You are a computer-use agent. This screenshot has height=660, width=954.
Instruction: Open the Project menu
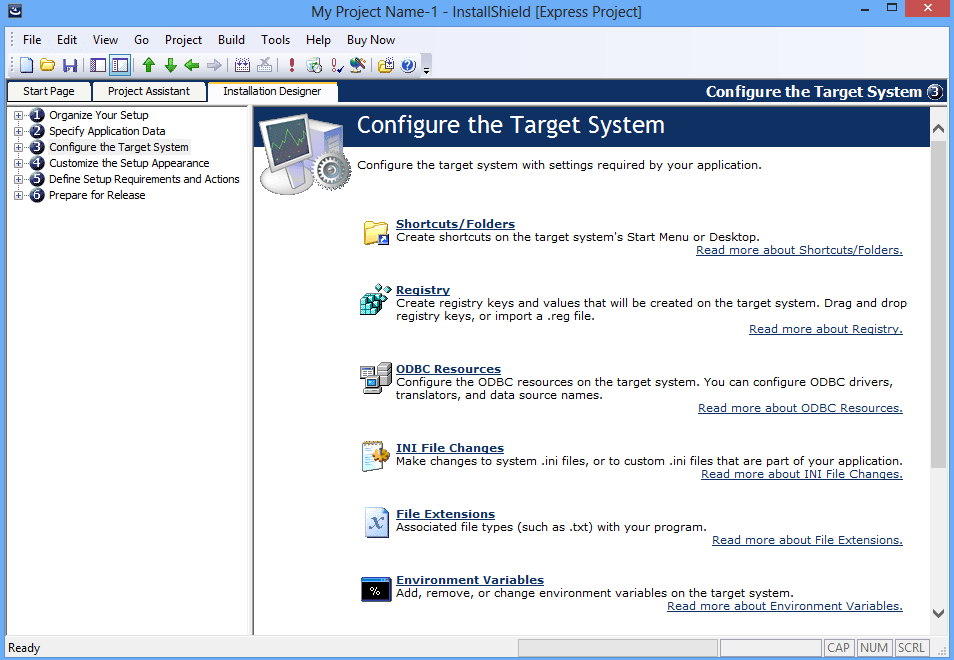click(x=183, y=40)
